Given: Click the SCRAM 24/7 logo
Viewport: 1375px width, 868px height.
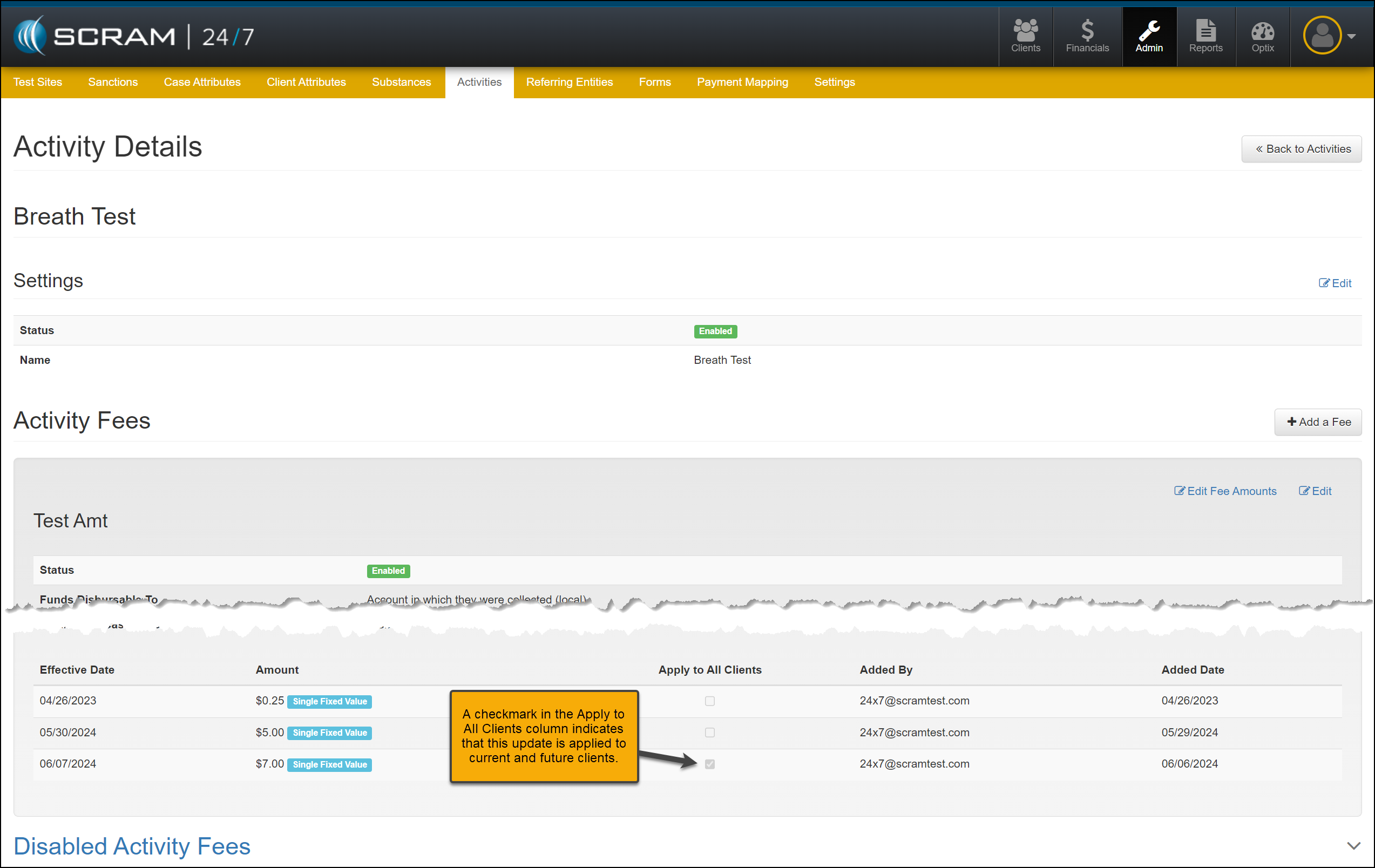Looking at the screenshot, I should [134, 36].
